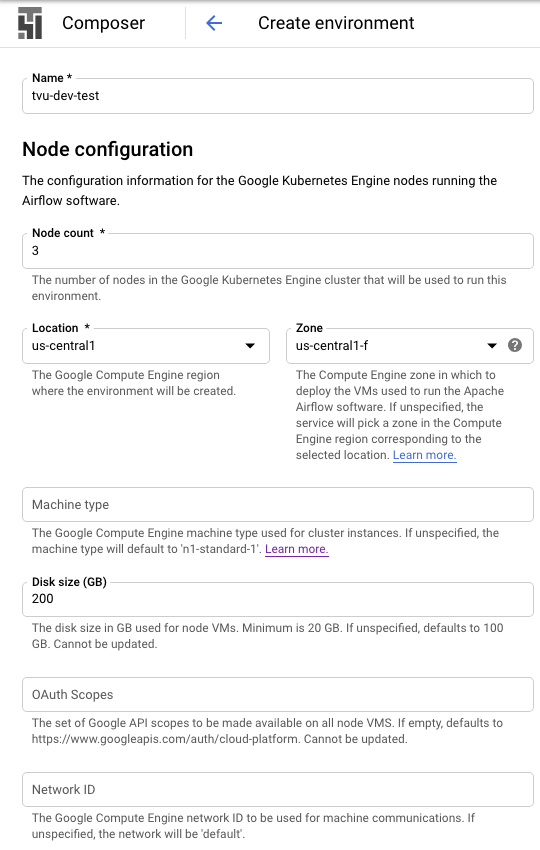Open the us-central1 Location selector
540x850 pixels.
pyautogui.click(x=146, y=345)
